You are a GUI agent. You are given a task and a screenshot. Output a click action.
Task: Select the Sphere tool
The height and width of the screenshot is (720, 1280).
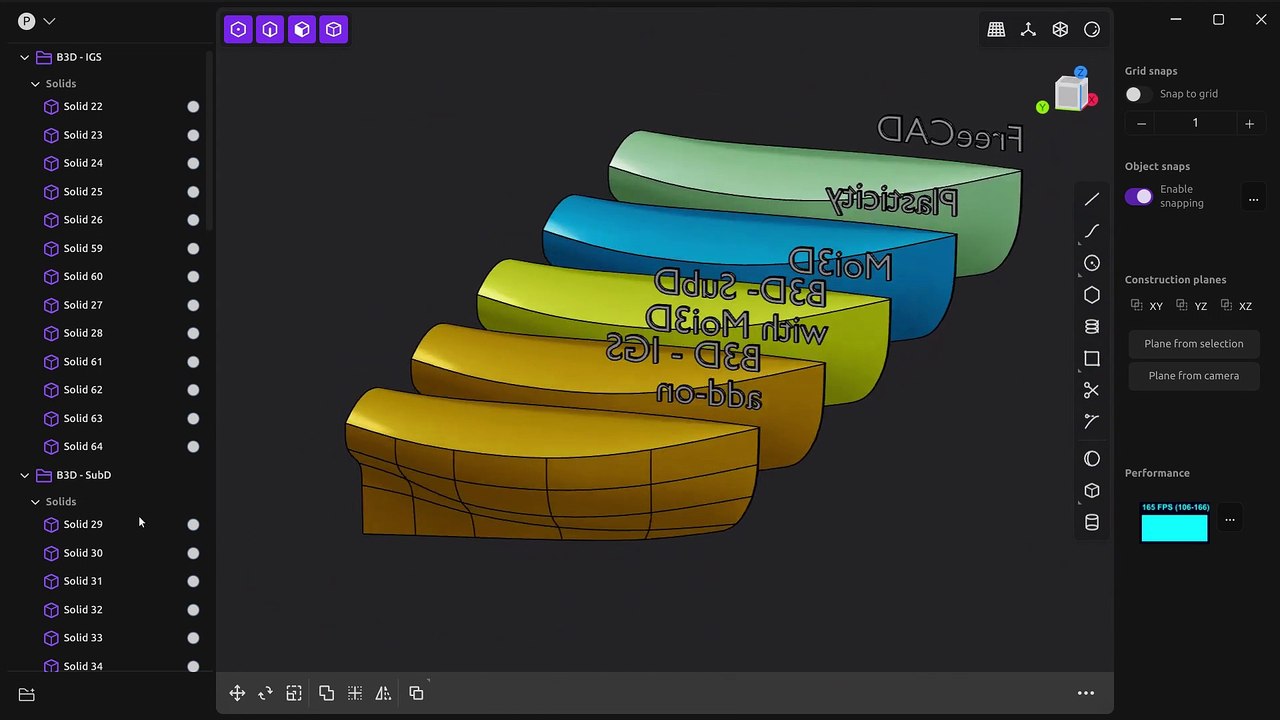(1092, 459)
